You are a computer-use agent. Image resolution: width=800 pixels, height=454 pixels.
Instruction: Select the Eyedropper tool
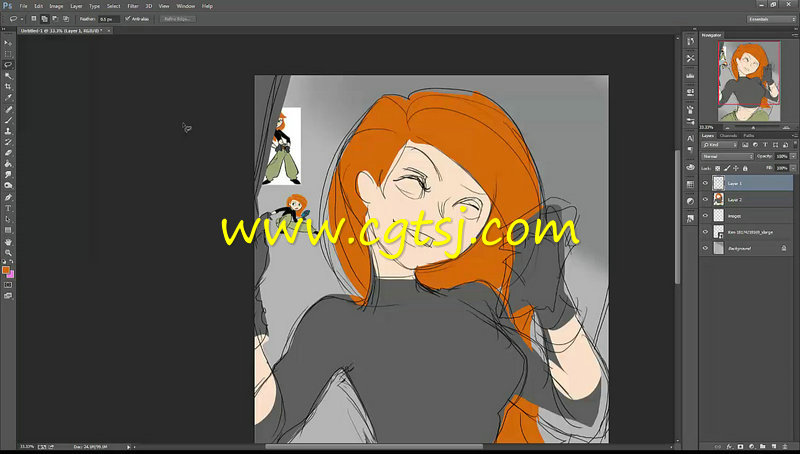tap(8, 97)
